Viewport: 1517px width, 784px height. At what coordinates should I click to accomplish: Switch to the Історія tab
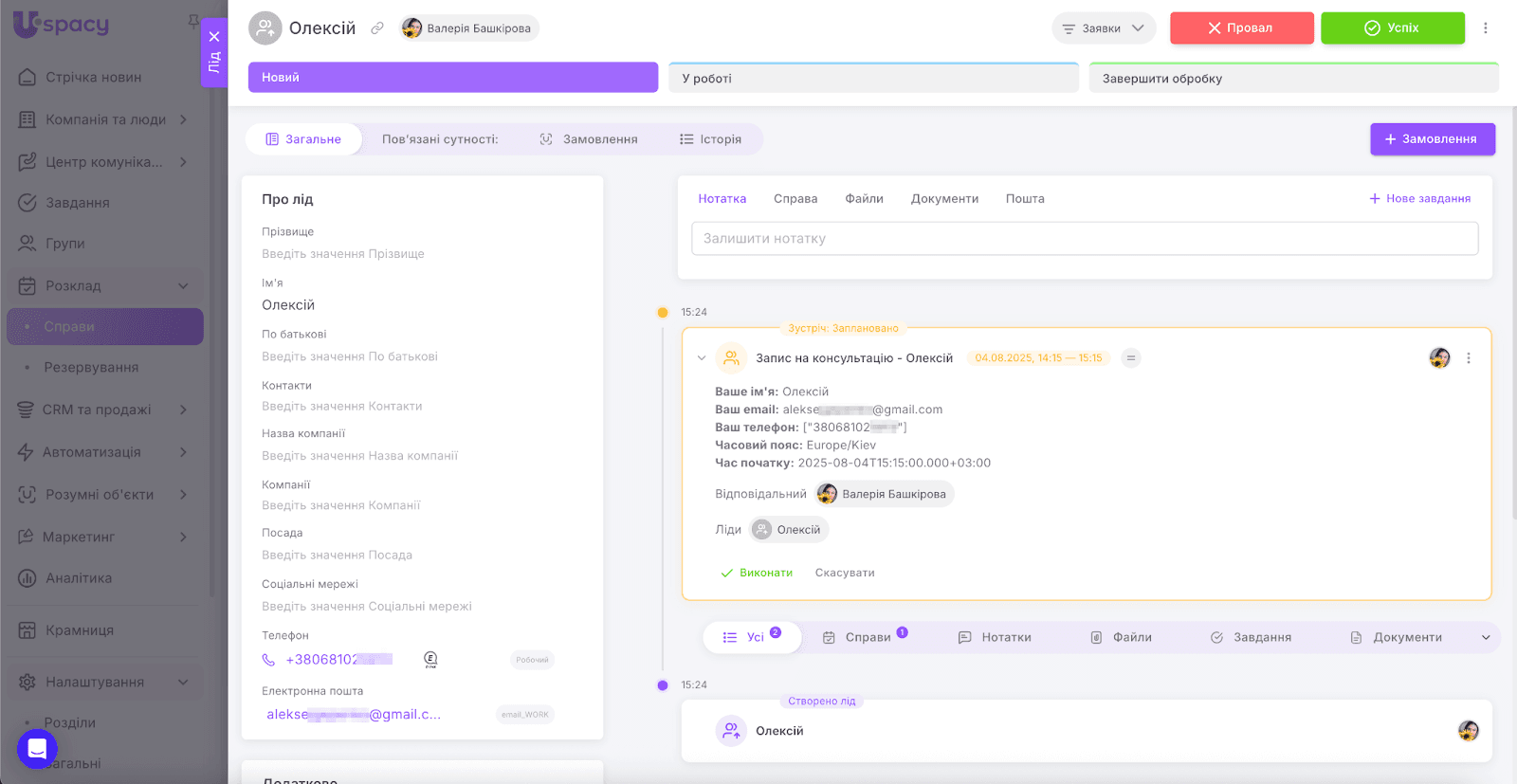pos(711,139)
